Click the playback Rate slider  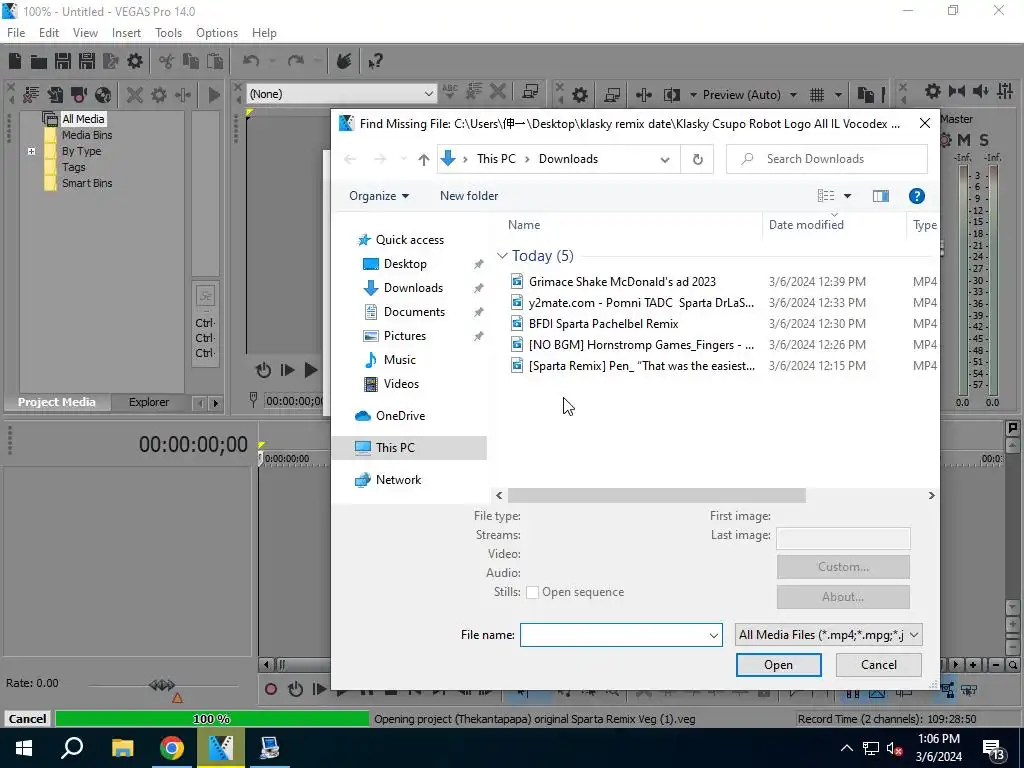162,685
